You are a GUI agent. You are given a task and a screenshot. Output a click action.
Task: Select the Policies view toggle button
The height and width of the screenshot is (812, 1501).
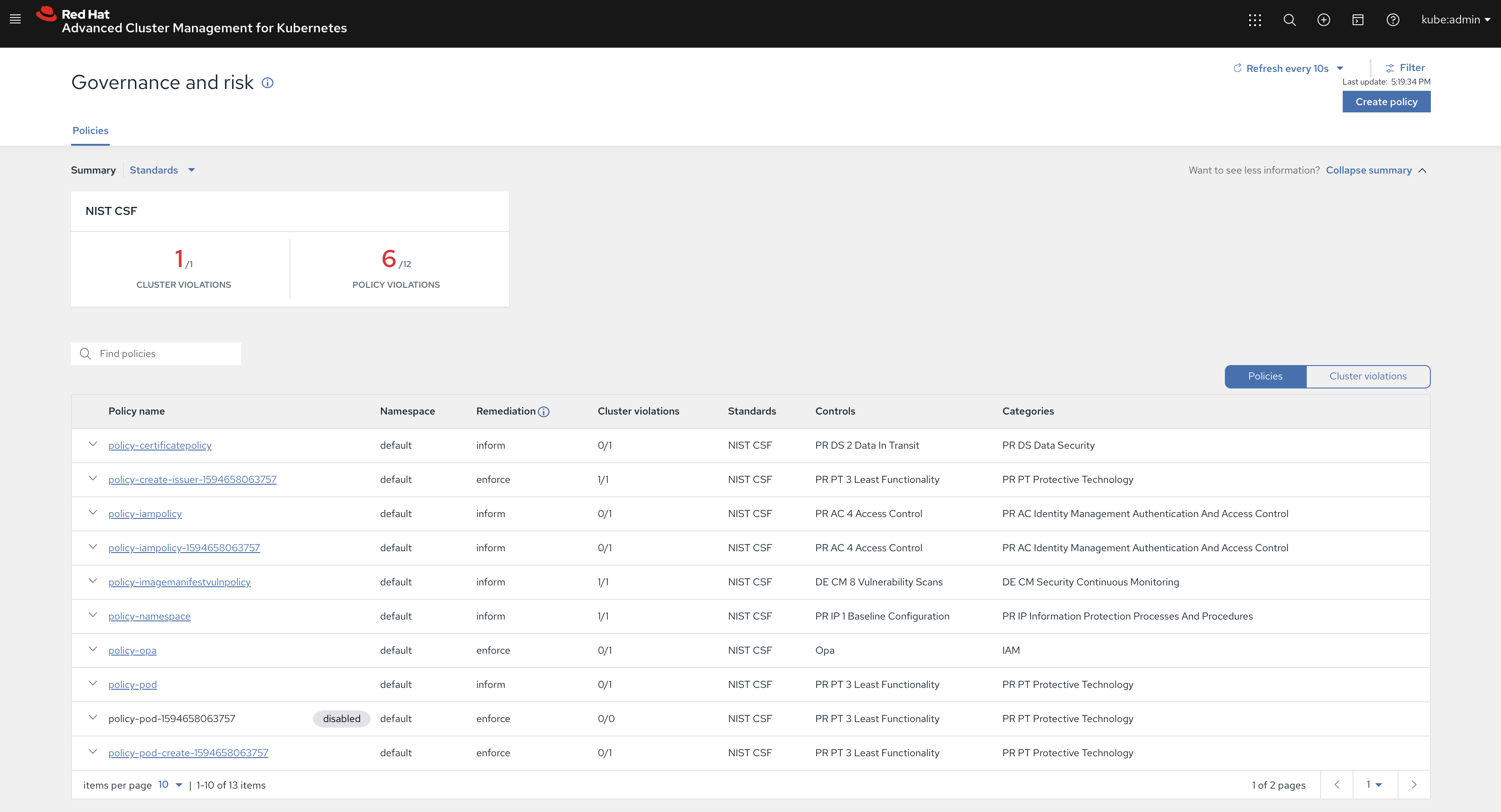pos(1265,376)
